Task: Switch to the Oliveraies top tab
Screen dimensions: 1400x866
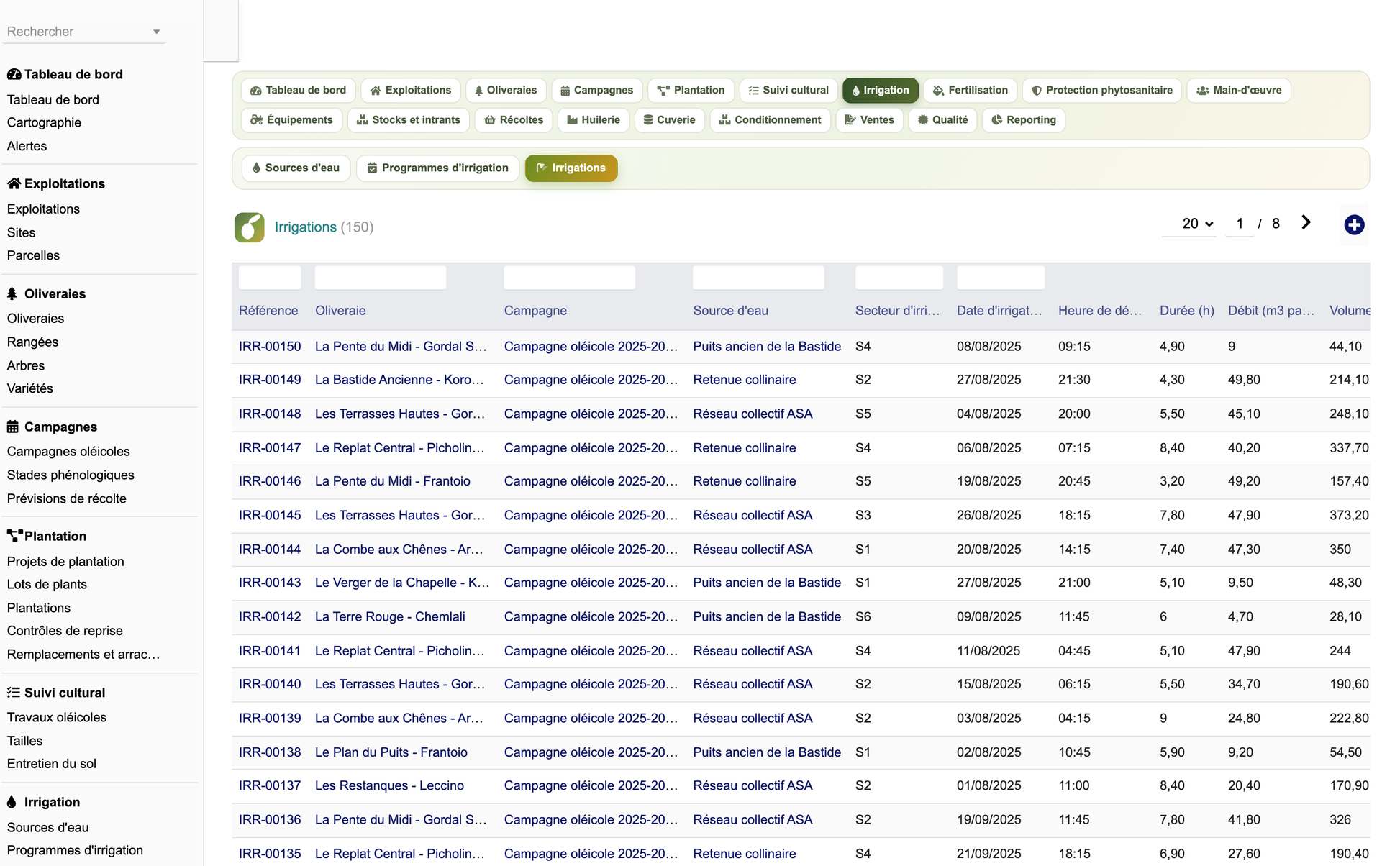Action: point(506,90)
